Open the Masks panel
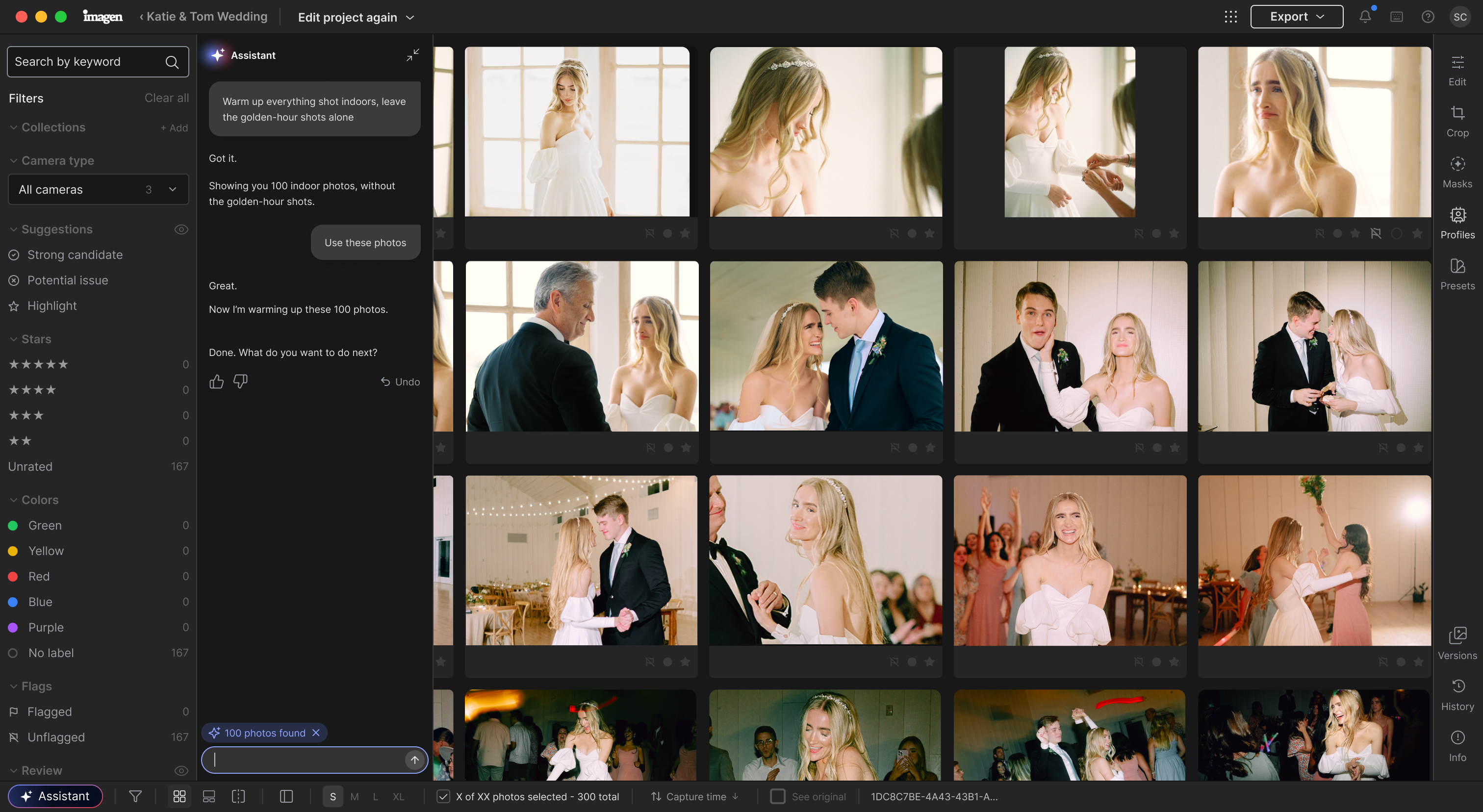The image size is (1483, 812). pyautogui.click(x=1457, y=173)
